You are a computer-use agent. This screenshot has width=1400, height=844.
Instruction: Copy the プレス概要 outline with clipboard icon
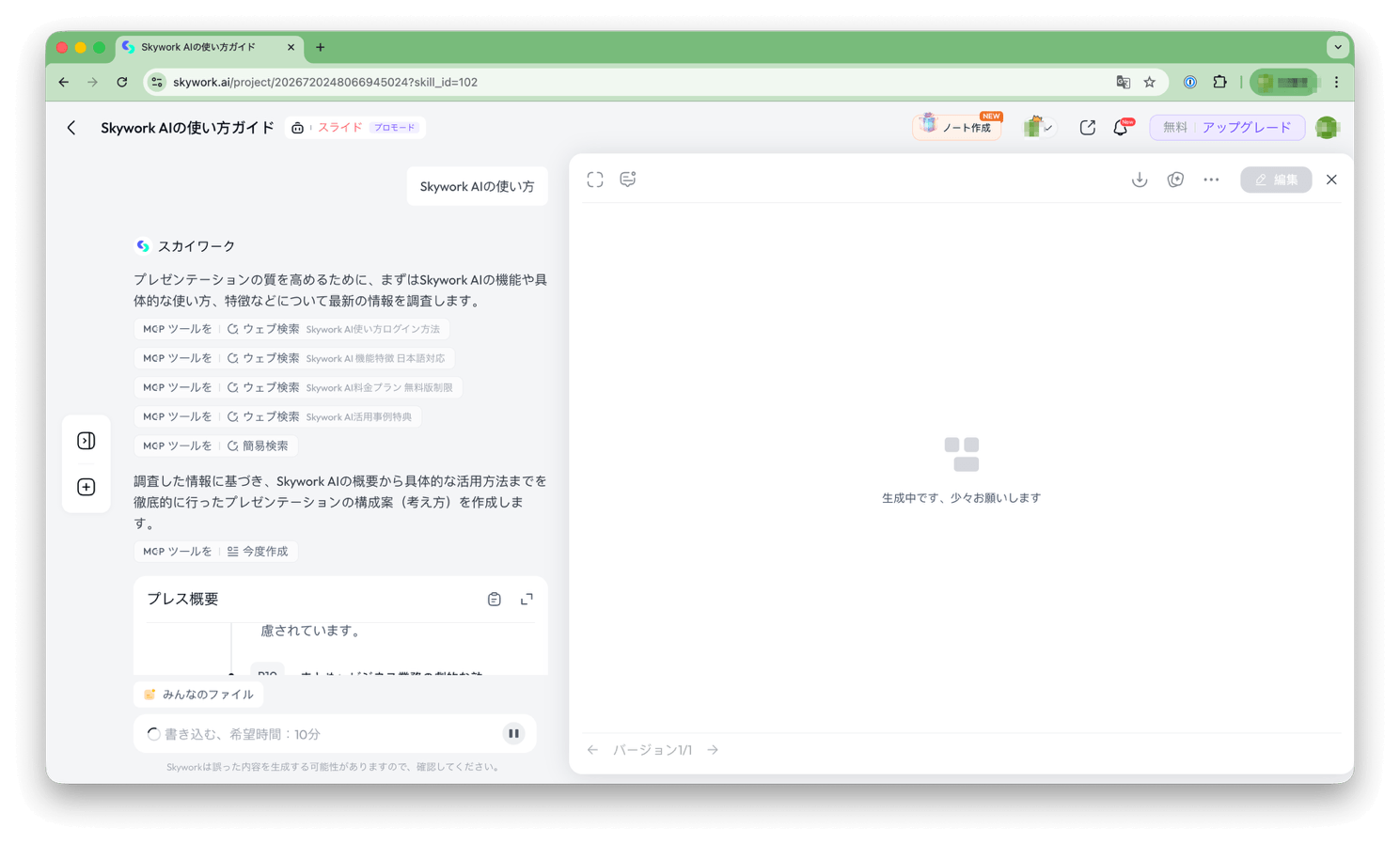494,600
